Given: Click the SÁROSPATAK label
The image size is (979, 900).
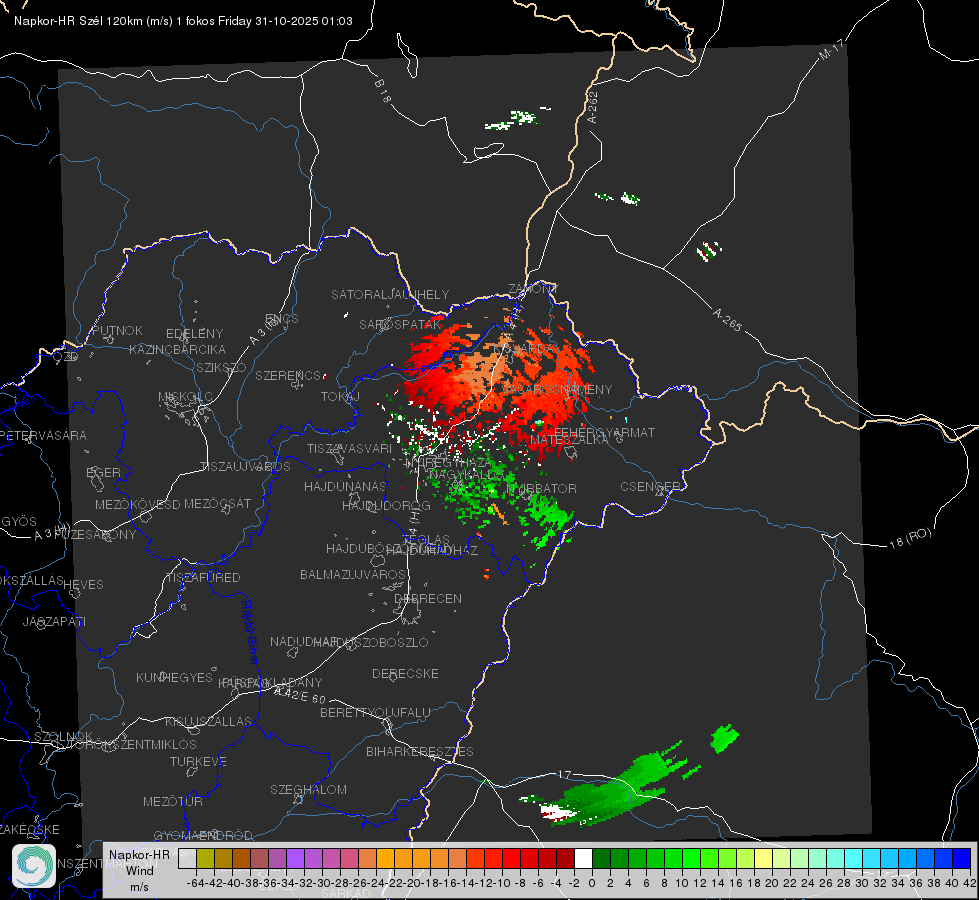Looking at the screenshot, I should coord(400,324).
